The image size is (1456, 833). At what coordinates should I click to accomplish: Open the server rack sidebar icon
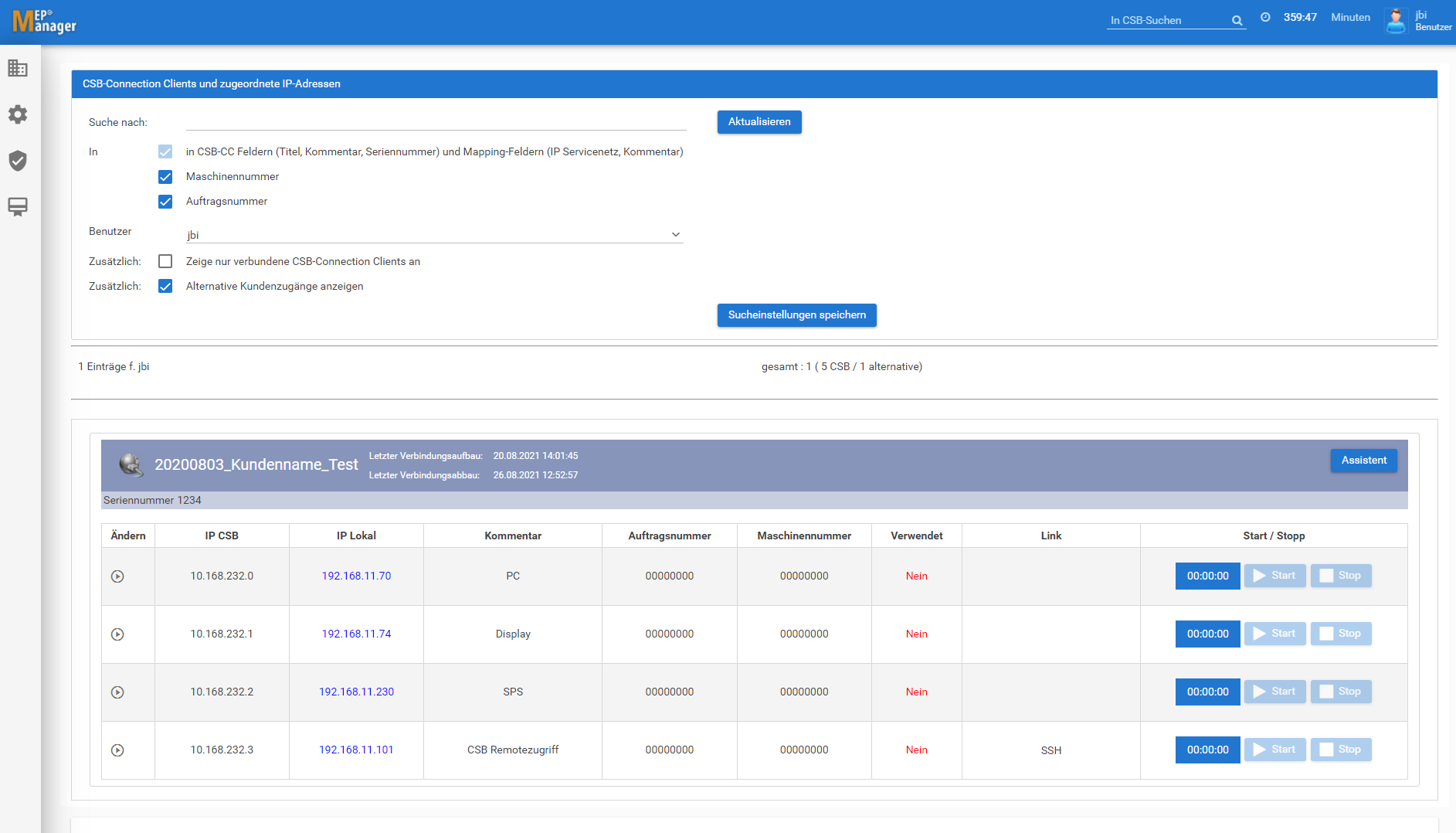18,206
